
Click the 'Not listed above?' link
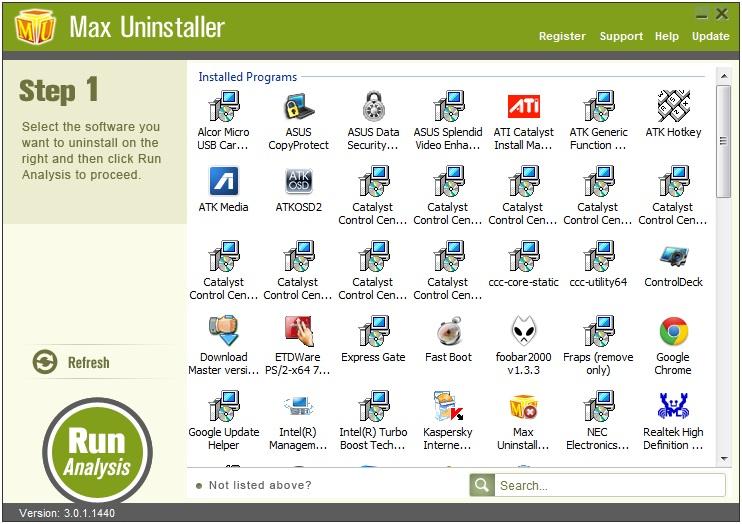point(260,485)
